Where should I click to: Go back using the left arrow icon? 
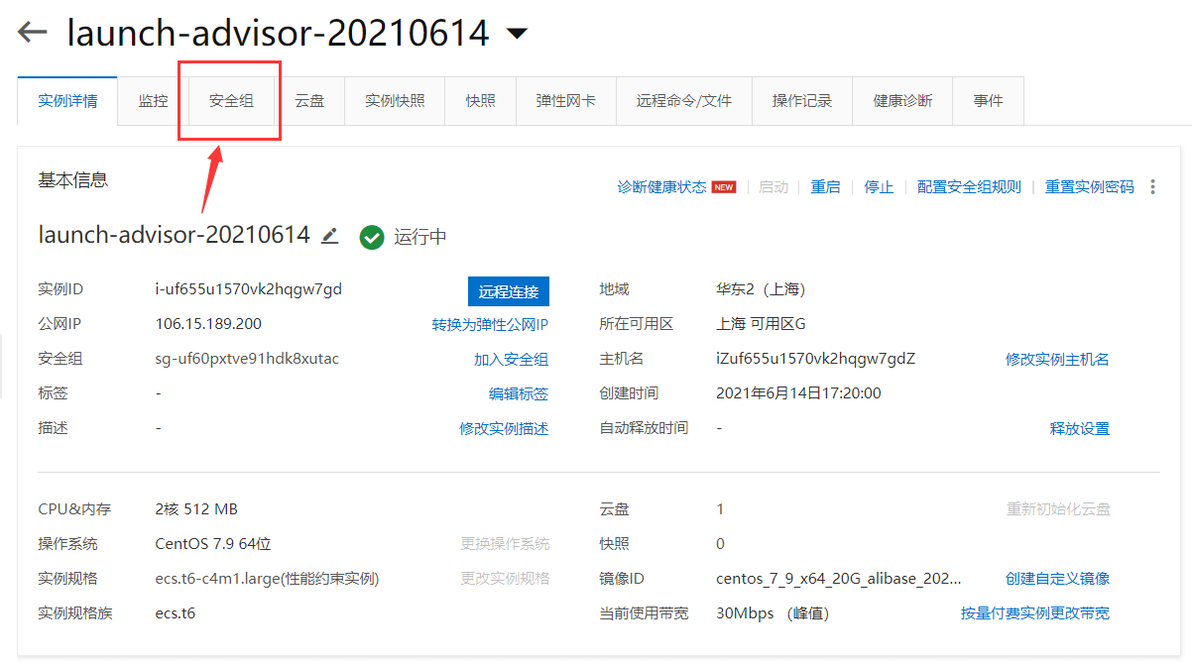click(33, 32)
